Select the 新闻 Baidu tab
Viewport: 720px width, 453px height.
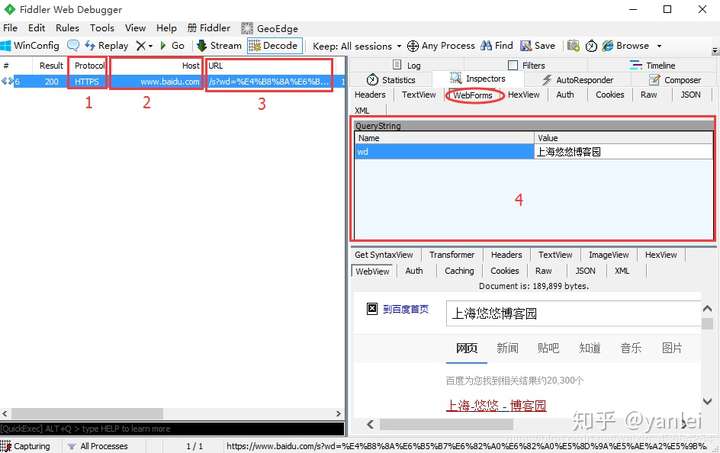pos(507,348)
